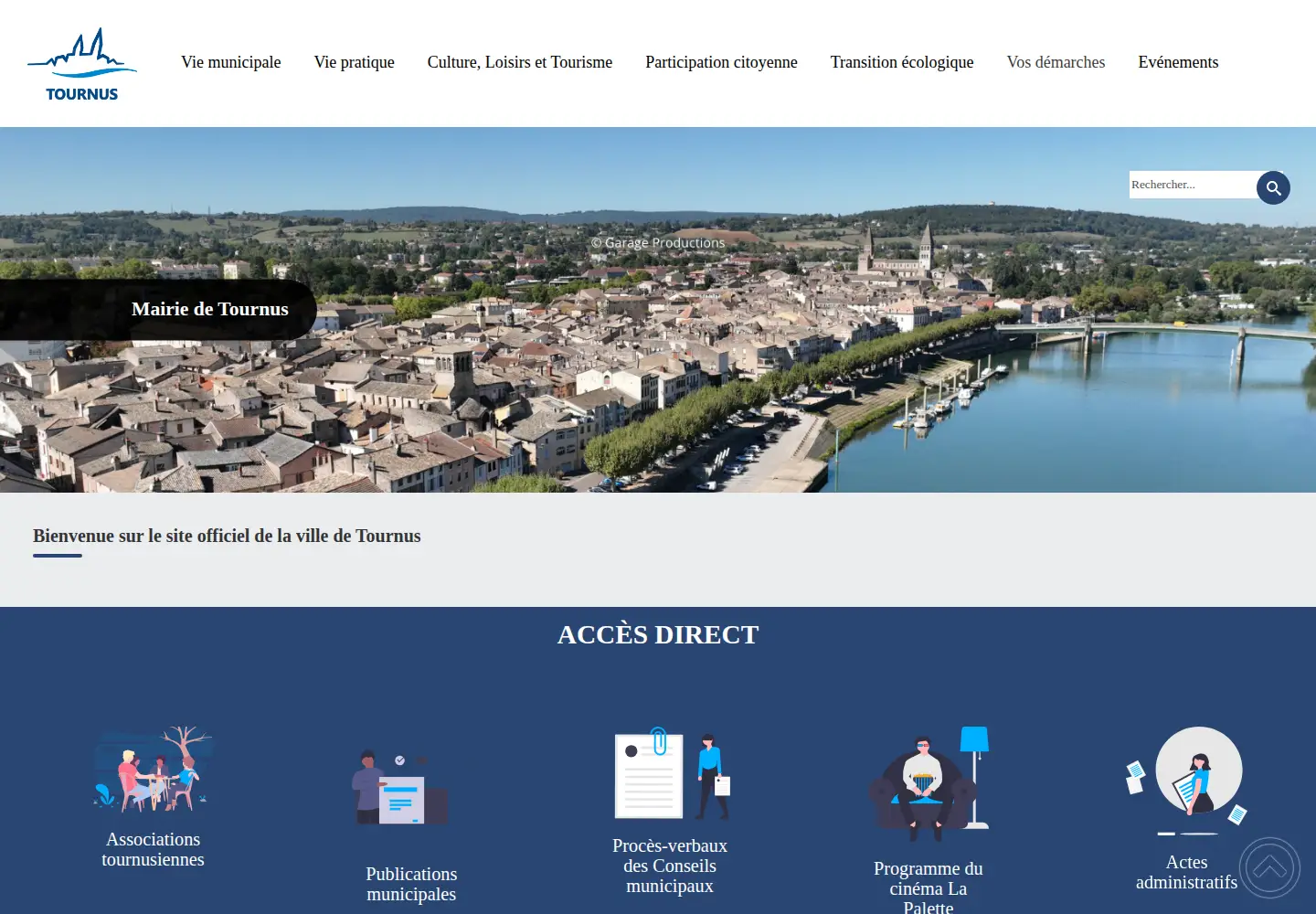Click the cinéma La Palette illustration
Viewport: 1316px width, 914px height.
[x=929, y=784]
